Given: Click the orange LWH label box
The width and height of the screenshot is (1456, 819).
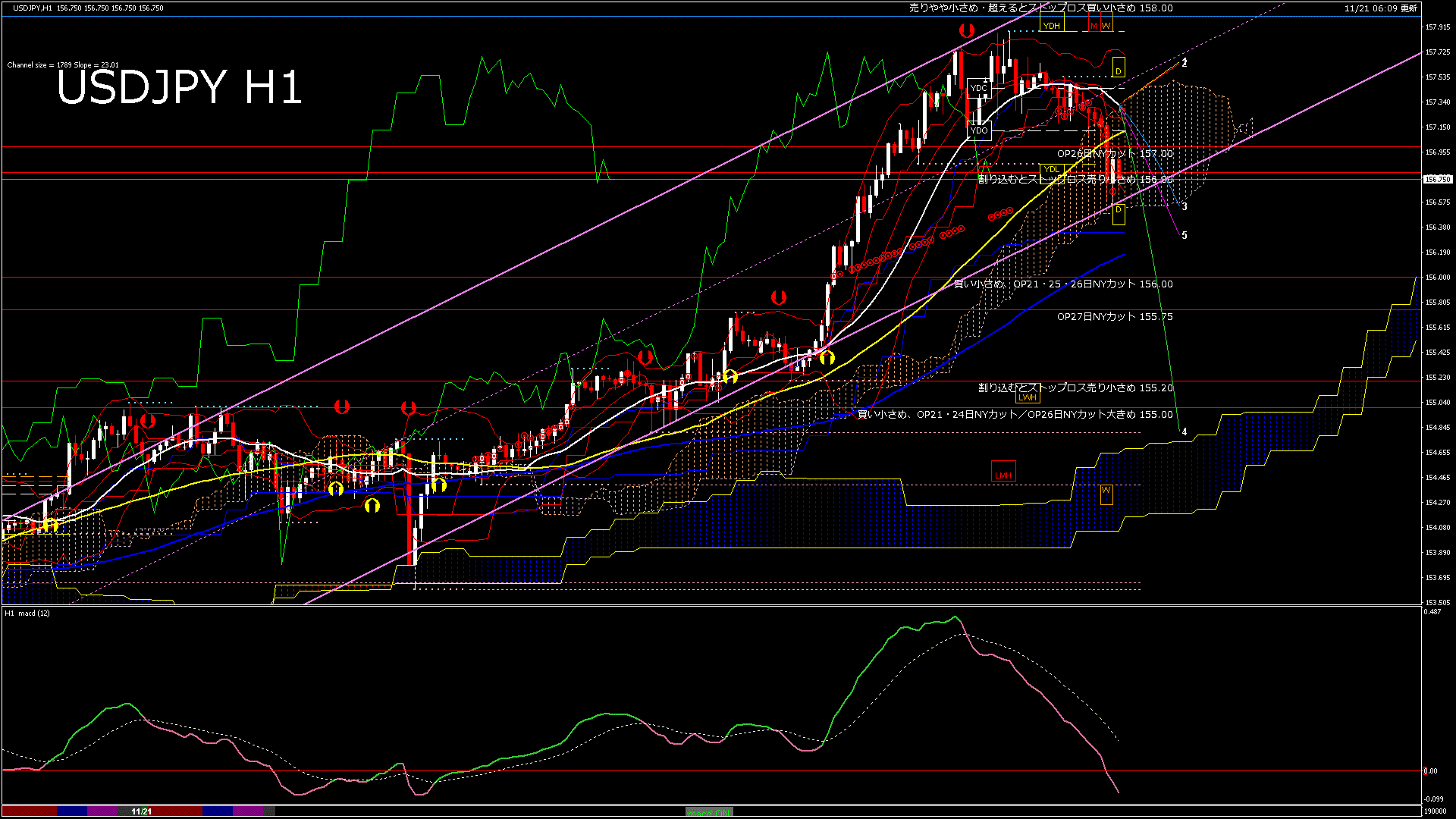Looking at the screenshot, I should (1028, 397).
